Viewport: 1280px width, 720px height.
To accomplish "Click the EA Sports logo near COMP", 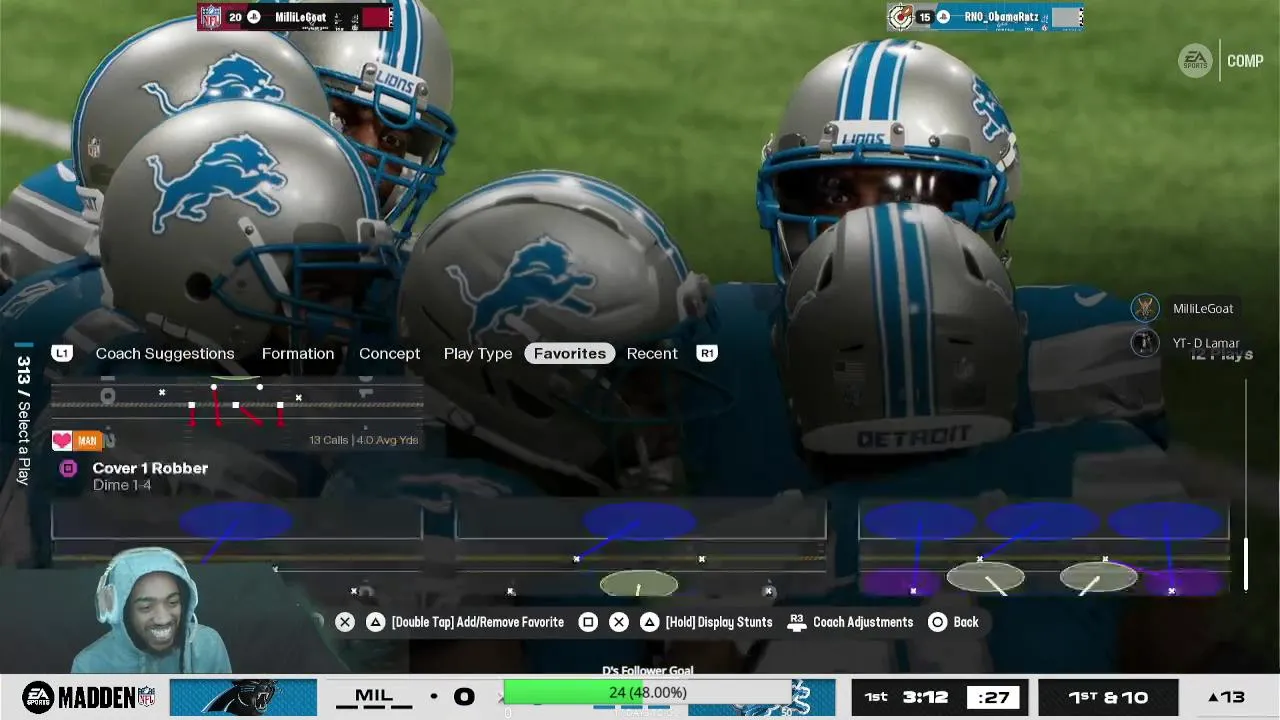I will click(x=1195, y=60).
